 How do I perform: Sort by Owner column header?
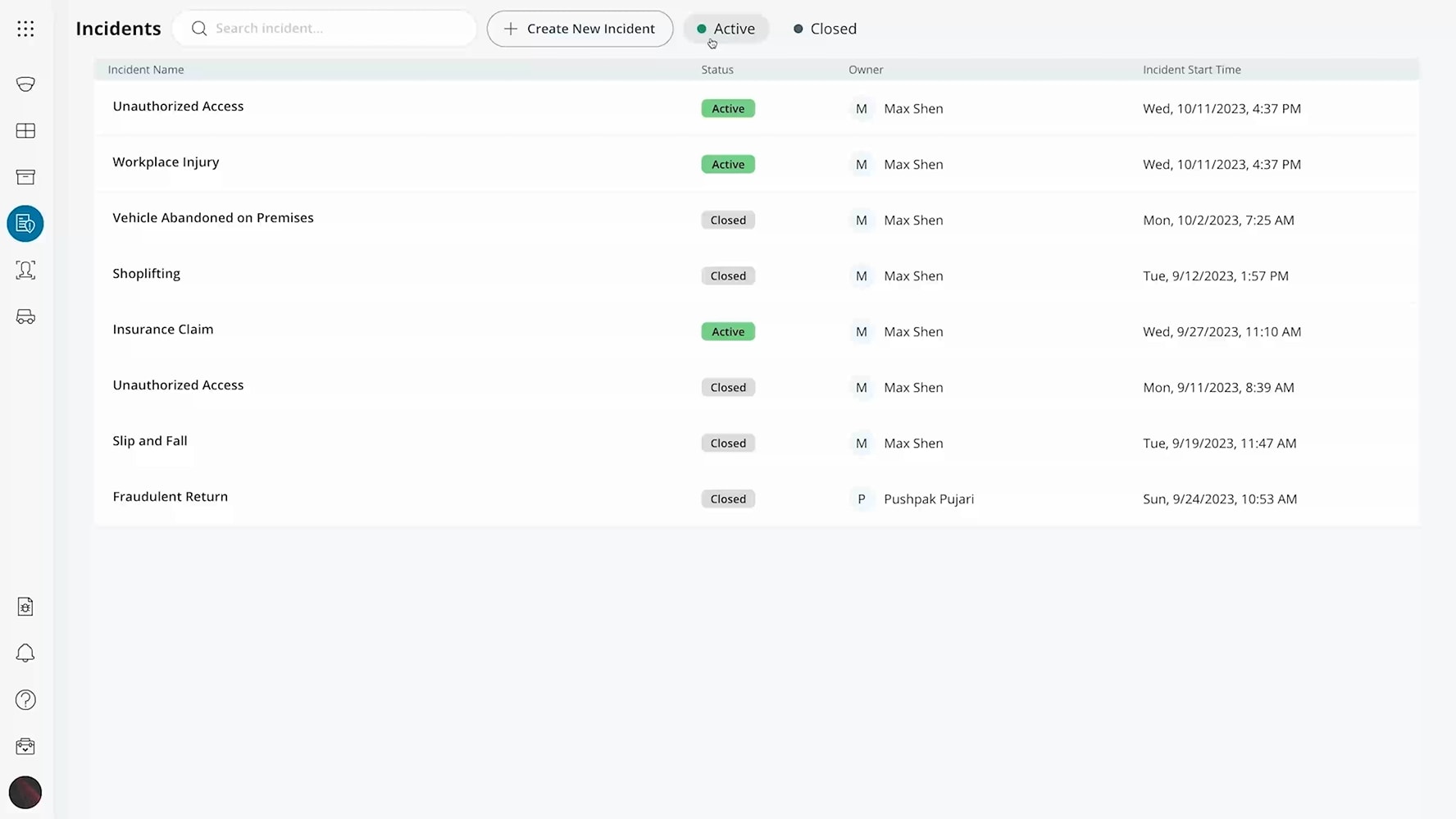pos(866,70)
